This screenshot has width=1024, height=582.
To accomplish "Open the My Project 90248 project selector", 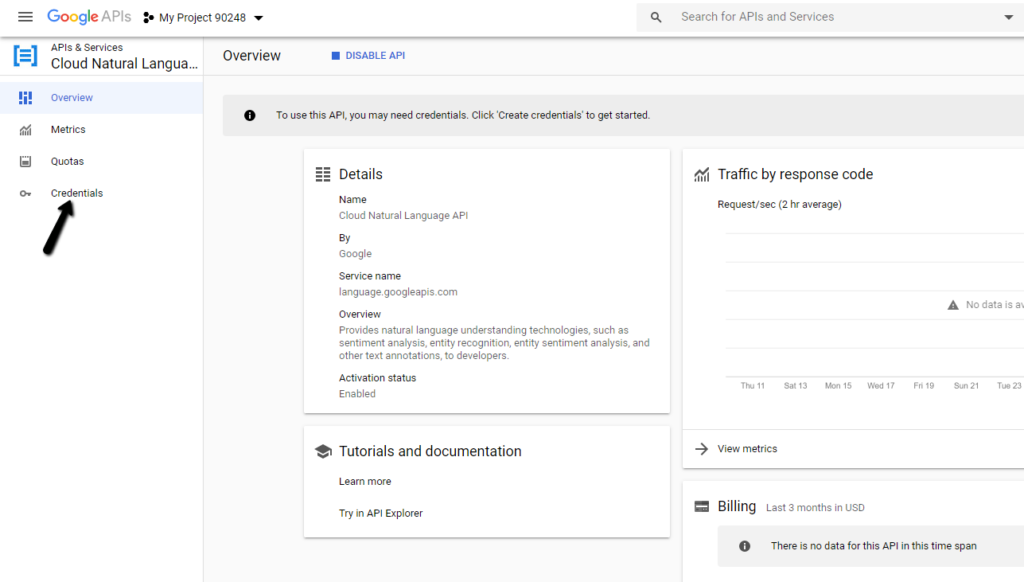I will [203, 18].
